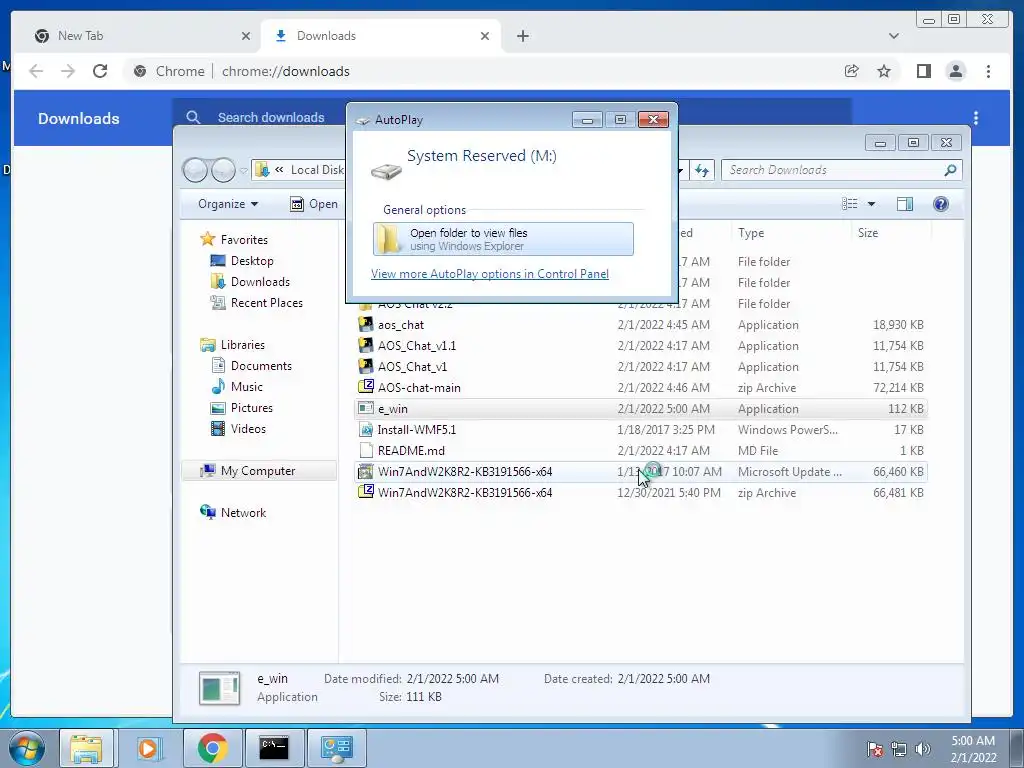
Task: Select the AOS_Chat_v1.1 file
Action: (640, 345)
